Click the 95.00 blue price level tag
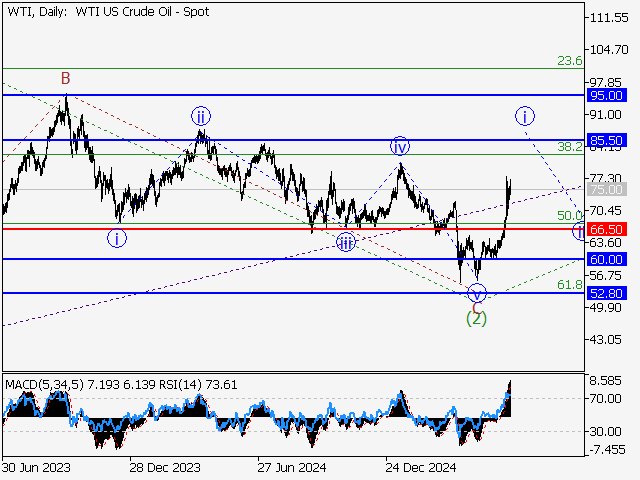This screenshot has height=480, width=640. [608, 95]
